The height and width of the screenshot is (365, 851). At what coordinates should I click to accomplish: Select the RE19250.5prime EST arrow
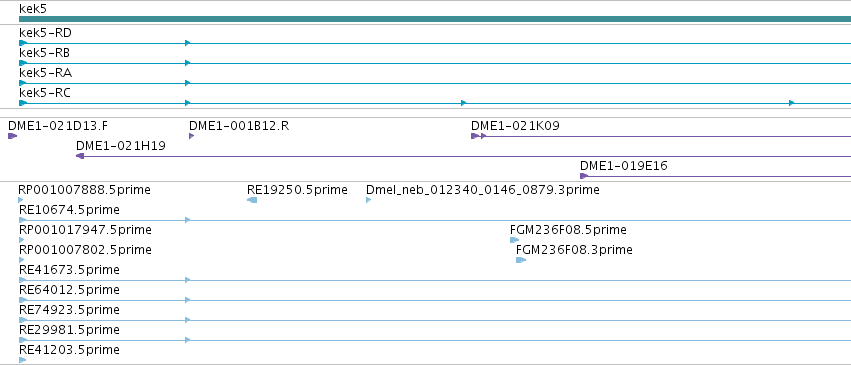[252, 200]
